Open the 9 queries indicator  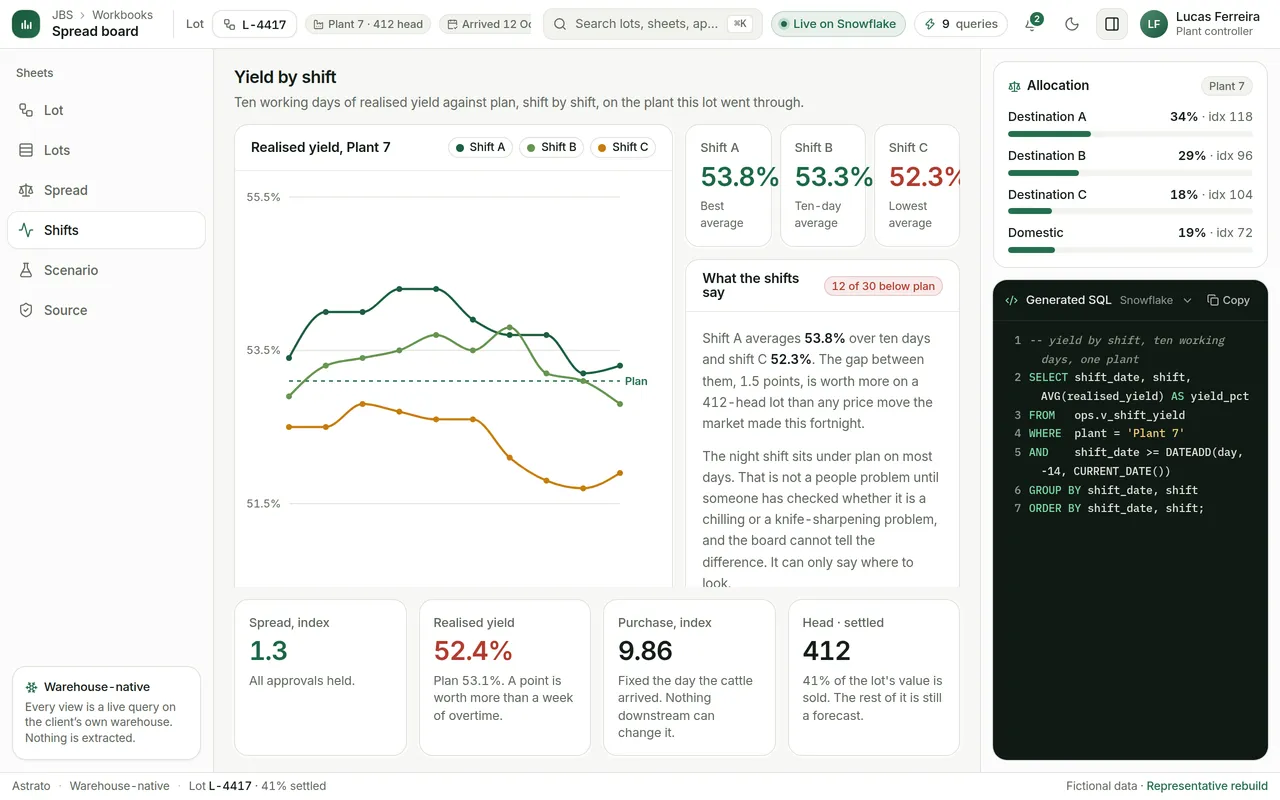coord(961,24)
